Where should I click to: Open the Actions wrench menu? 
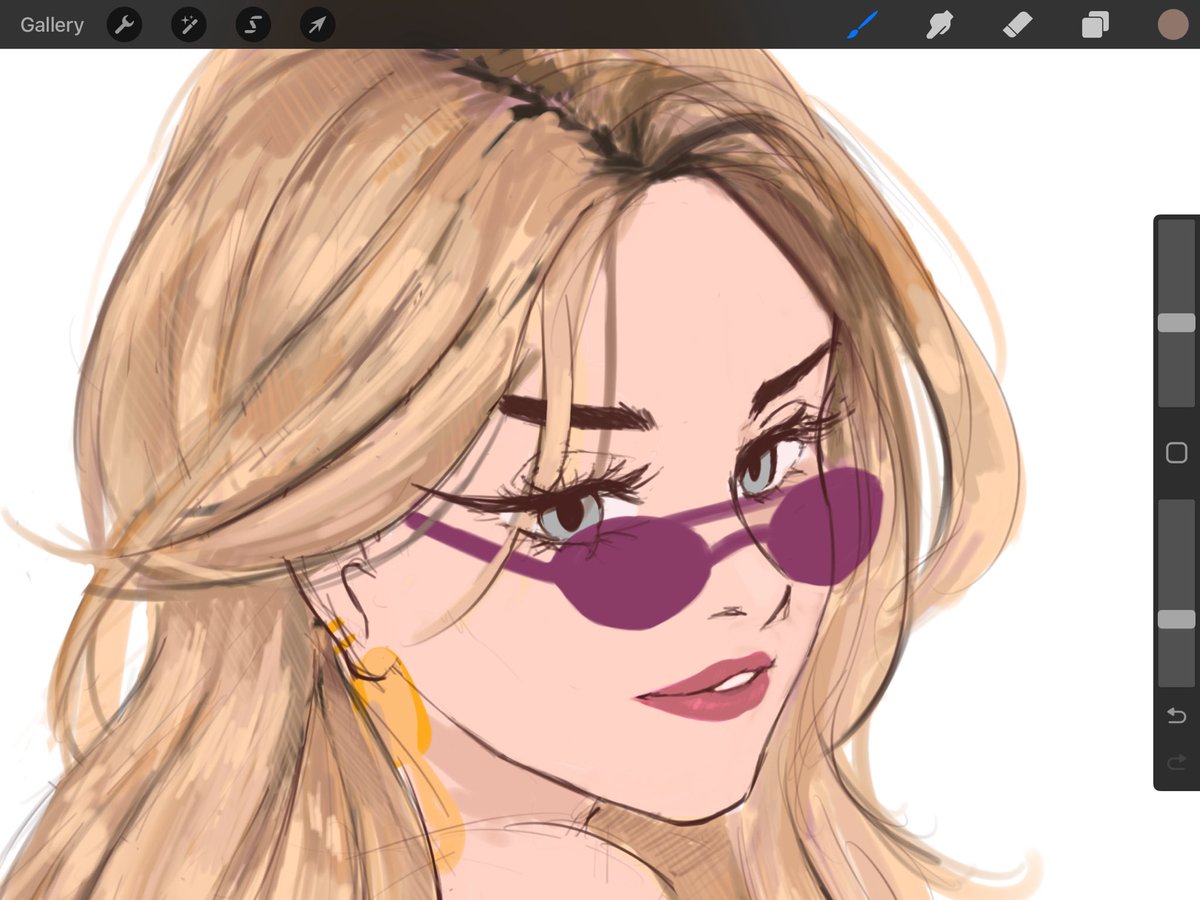click(124, 25)
